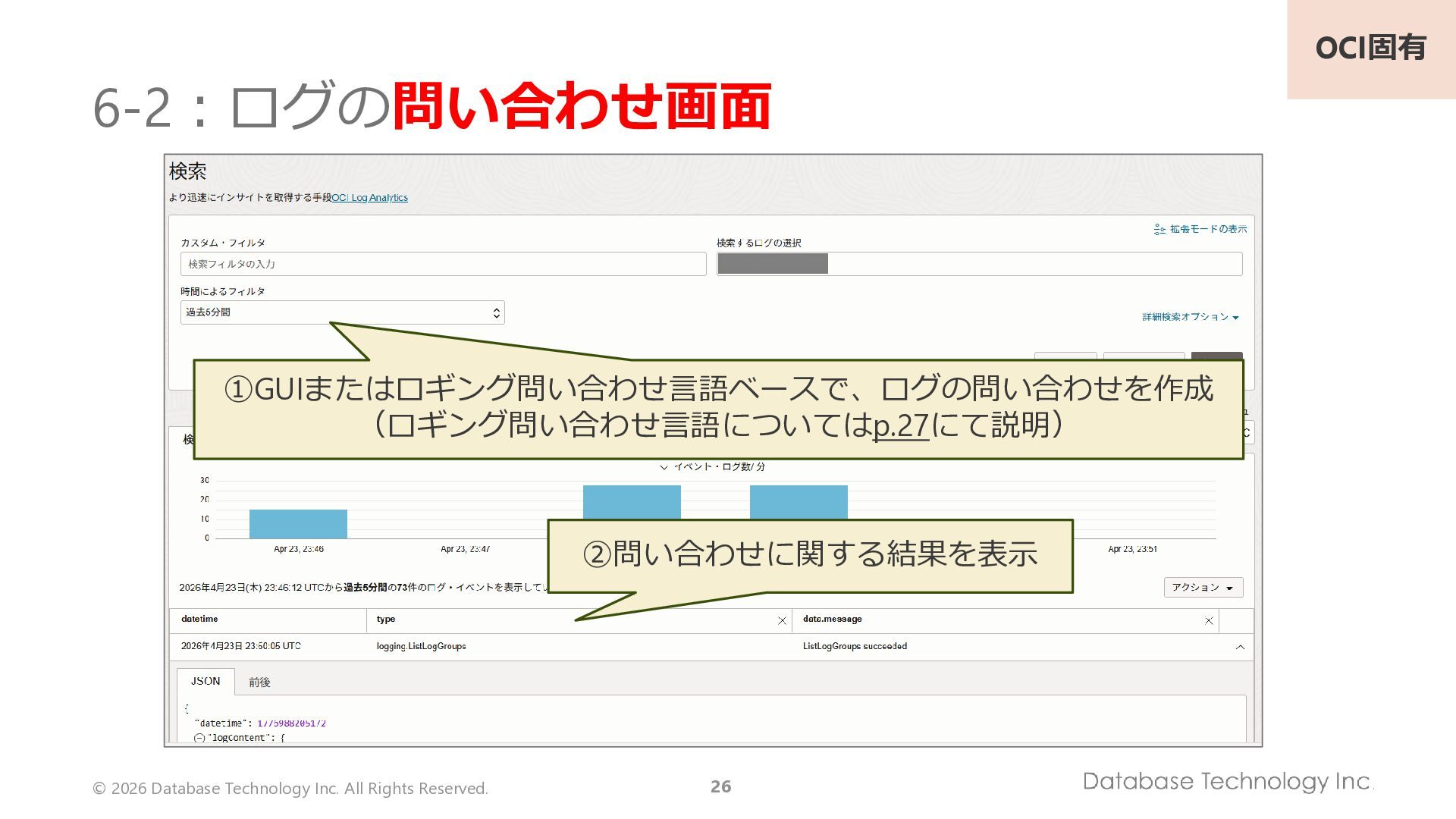Show advanced mode via 拡張モードの表示
The image size is (1456, 819).
(x=1200, y=229)
